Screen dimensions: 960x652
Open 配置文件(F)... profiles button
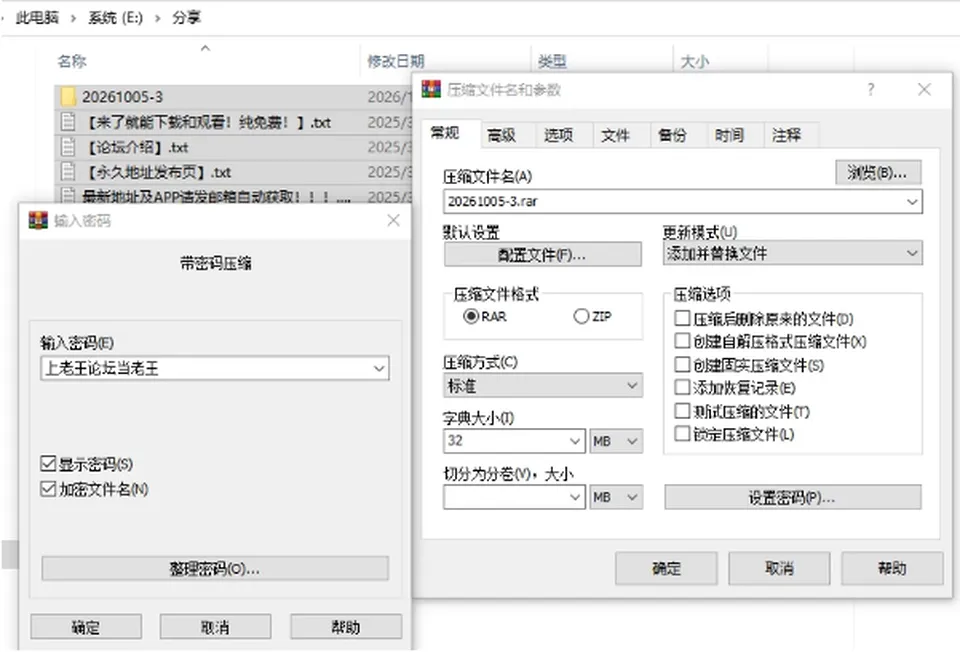tap(542, 254)
